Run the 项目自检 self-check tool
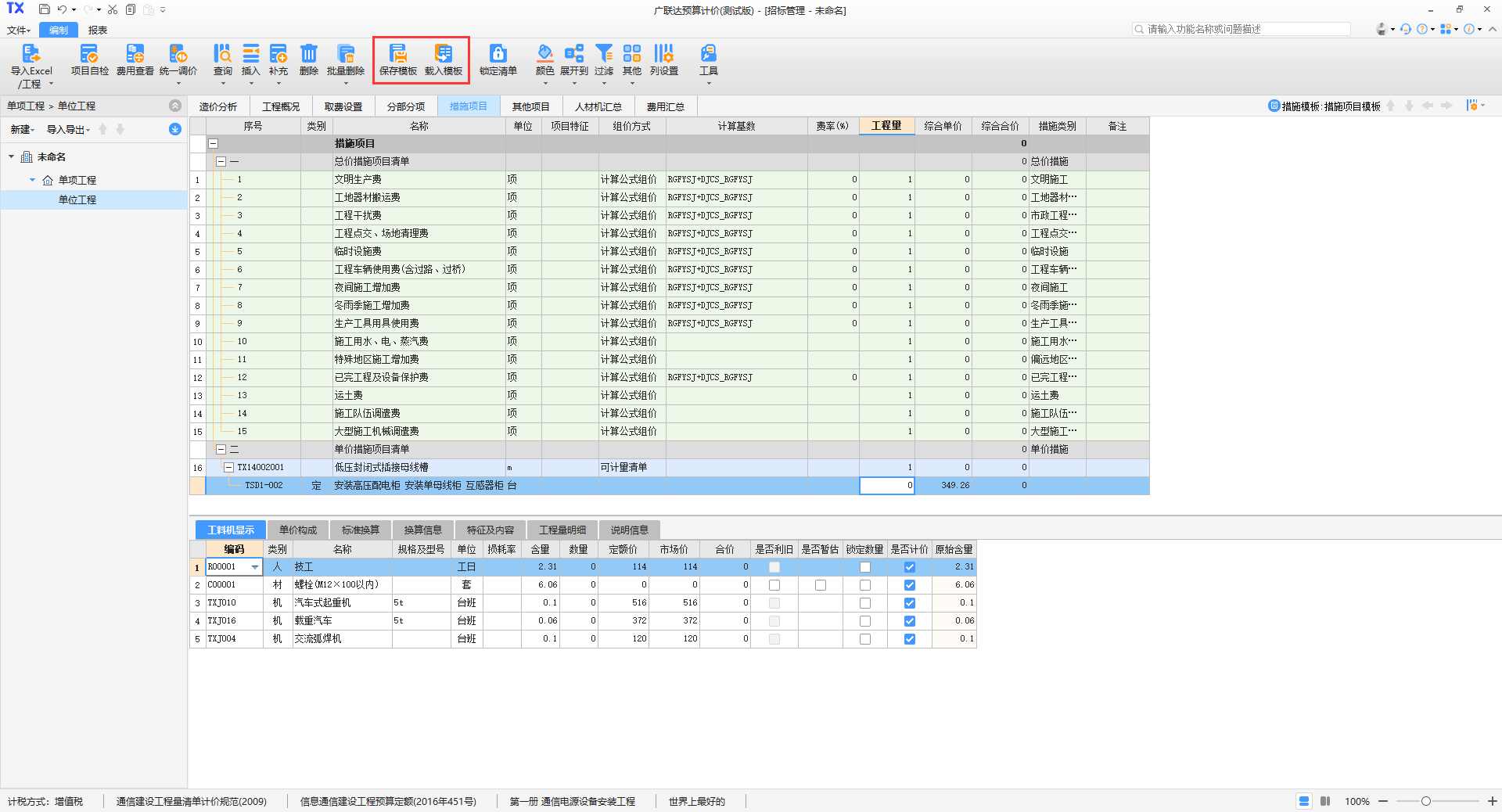The height and width of the screenshot is (812, 1502). coord(89,55)
